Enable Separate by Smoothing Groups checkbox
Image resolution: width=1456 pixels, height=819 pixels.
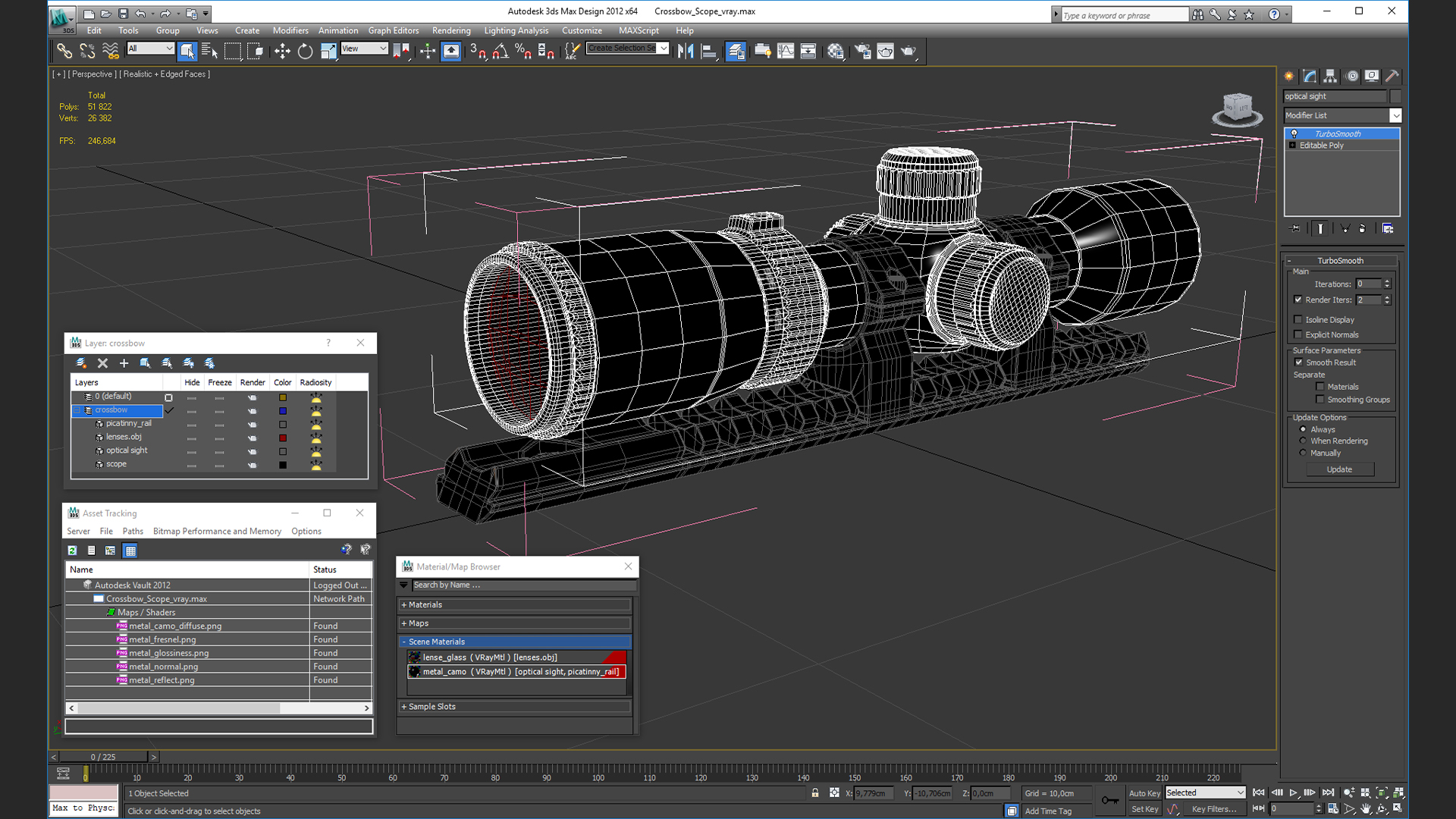point(1320,400)
